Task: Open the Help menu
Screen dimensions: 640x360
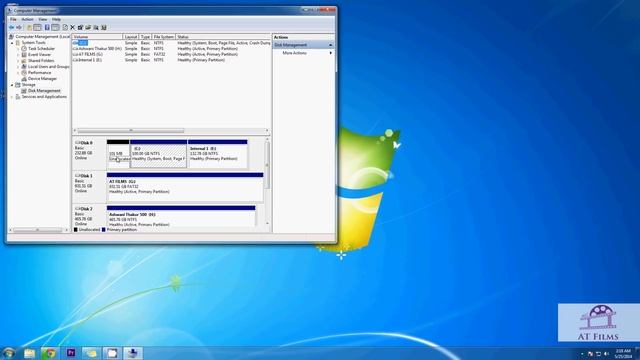Action: pyautogui.click(x=56, y=19)
